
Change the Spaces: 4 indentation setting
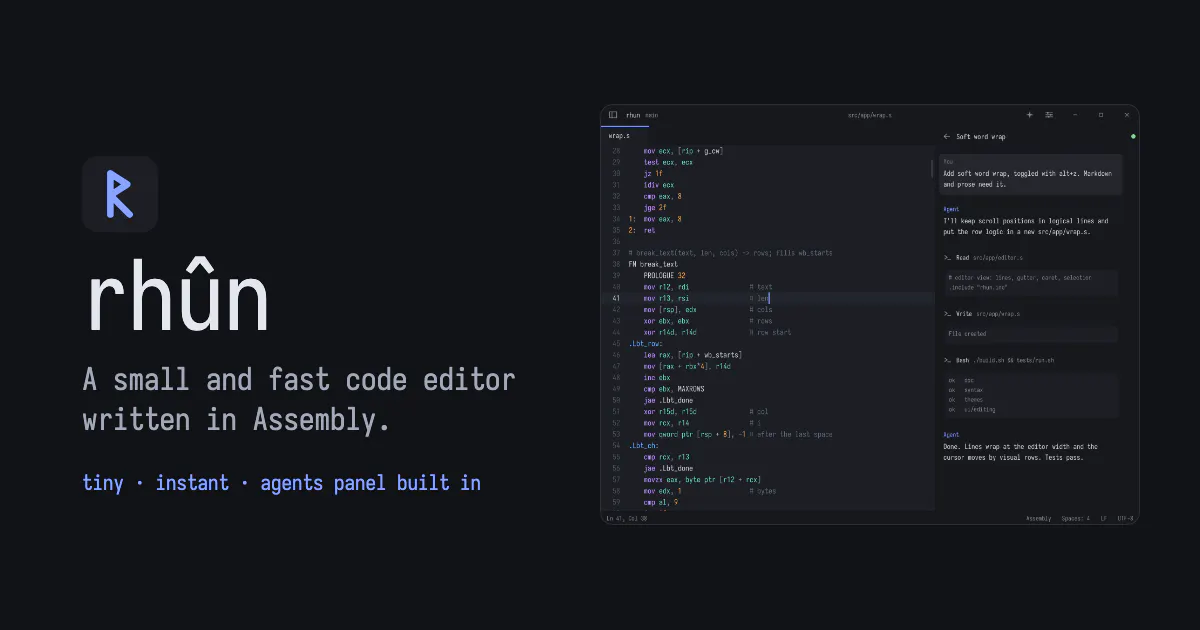tap(1076, 518)
